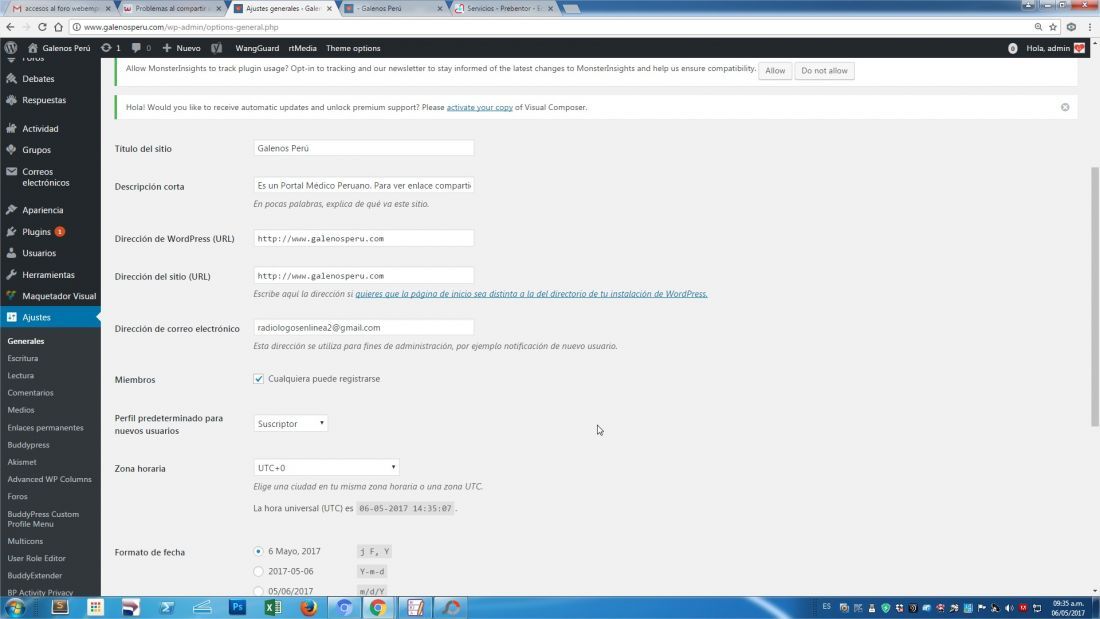Image resolution: width=1100 pixels, height=619 pixels.
Task: Open Excel from the taskbar
Action: (273, 607)
